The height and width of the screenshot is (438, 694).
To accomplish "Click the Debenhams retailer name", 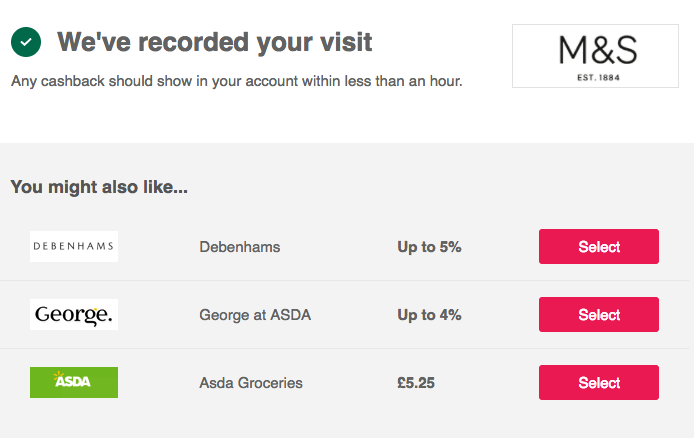I will [240, 247].
